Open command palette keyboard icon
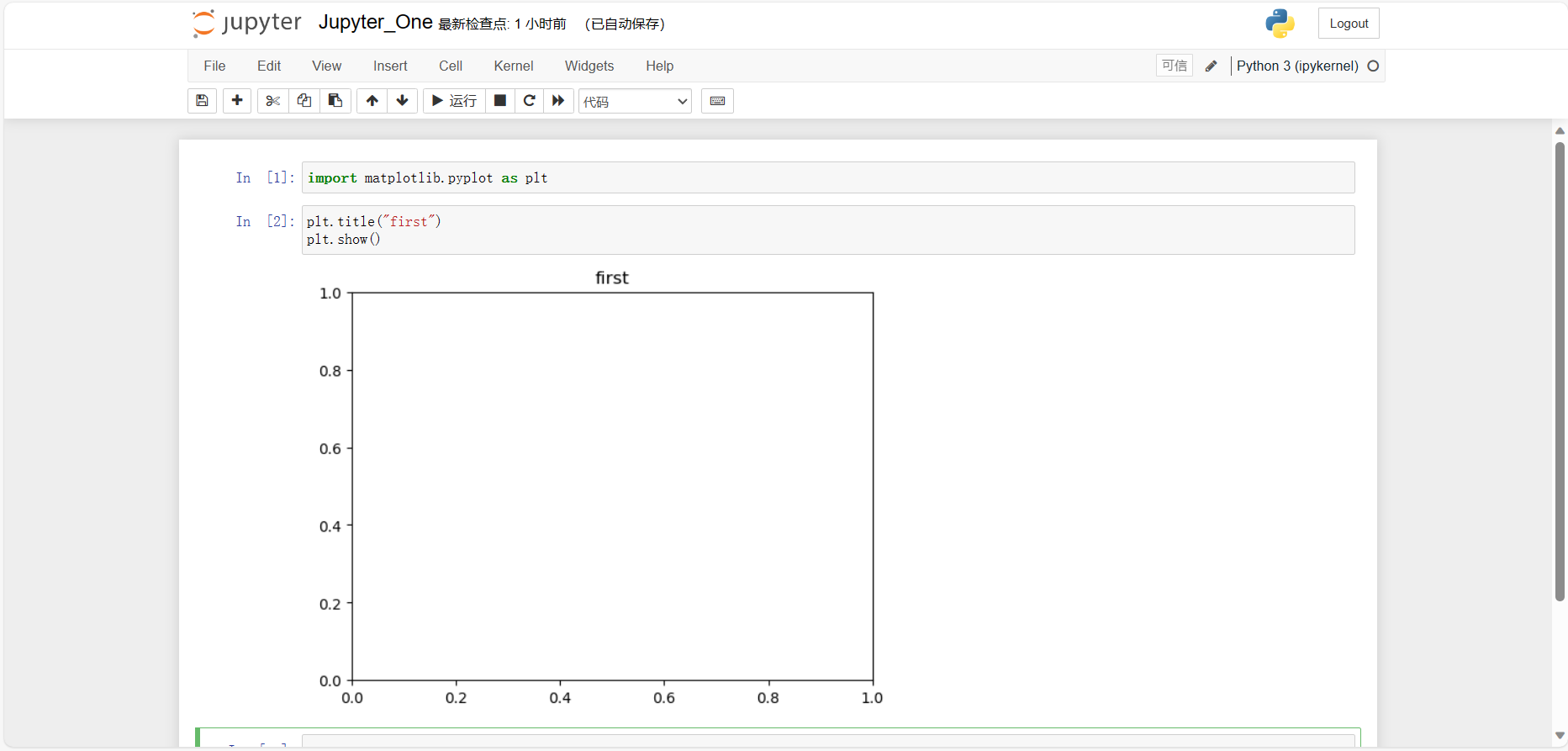 (717, 101)
